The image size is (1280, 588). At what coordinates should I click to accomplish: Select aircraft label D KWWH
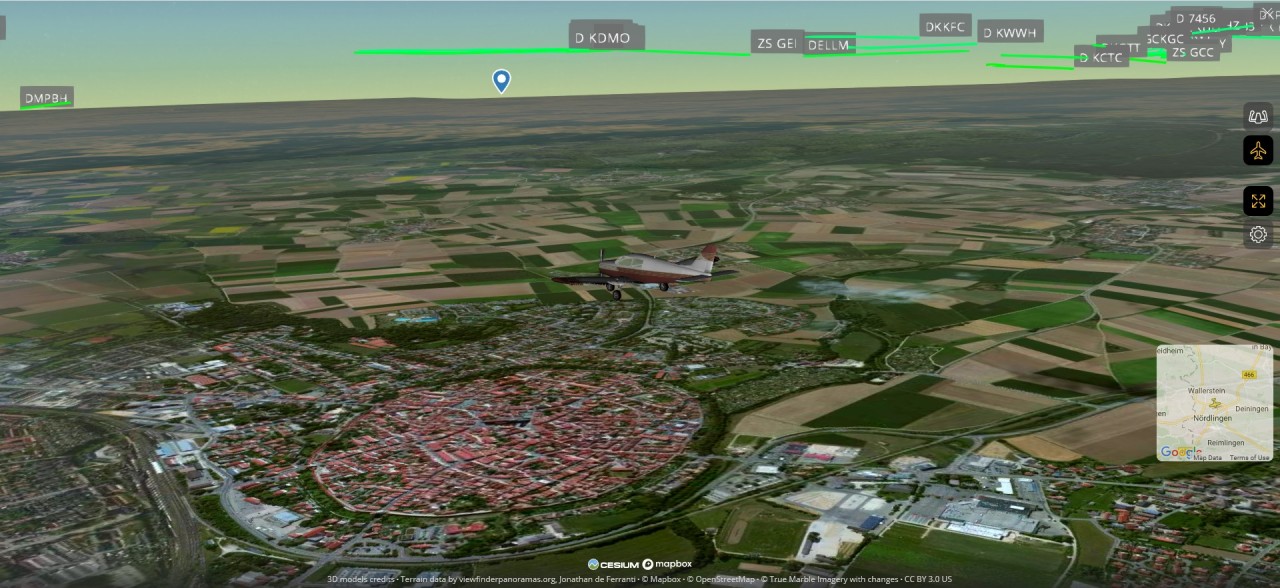coord(1010,32)
